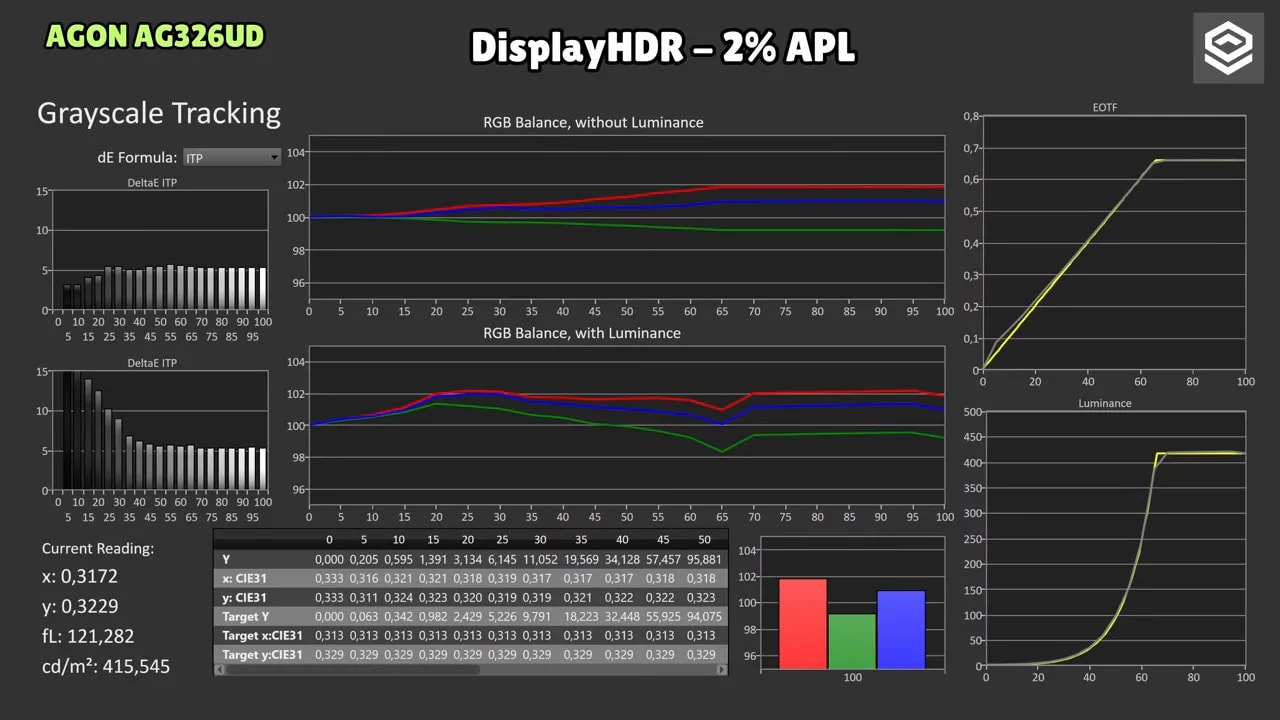This screenshot has height=720, width=1280.
Task: Select the 'Target Y' row header
Action: tap(246, 617)
